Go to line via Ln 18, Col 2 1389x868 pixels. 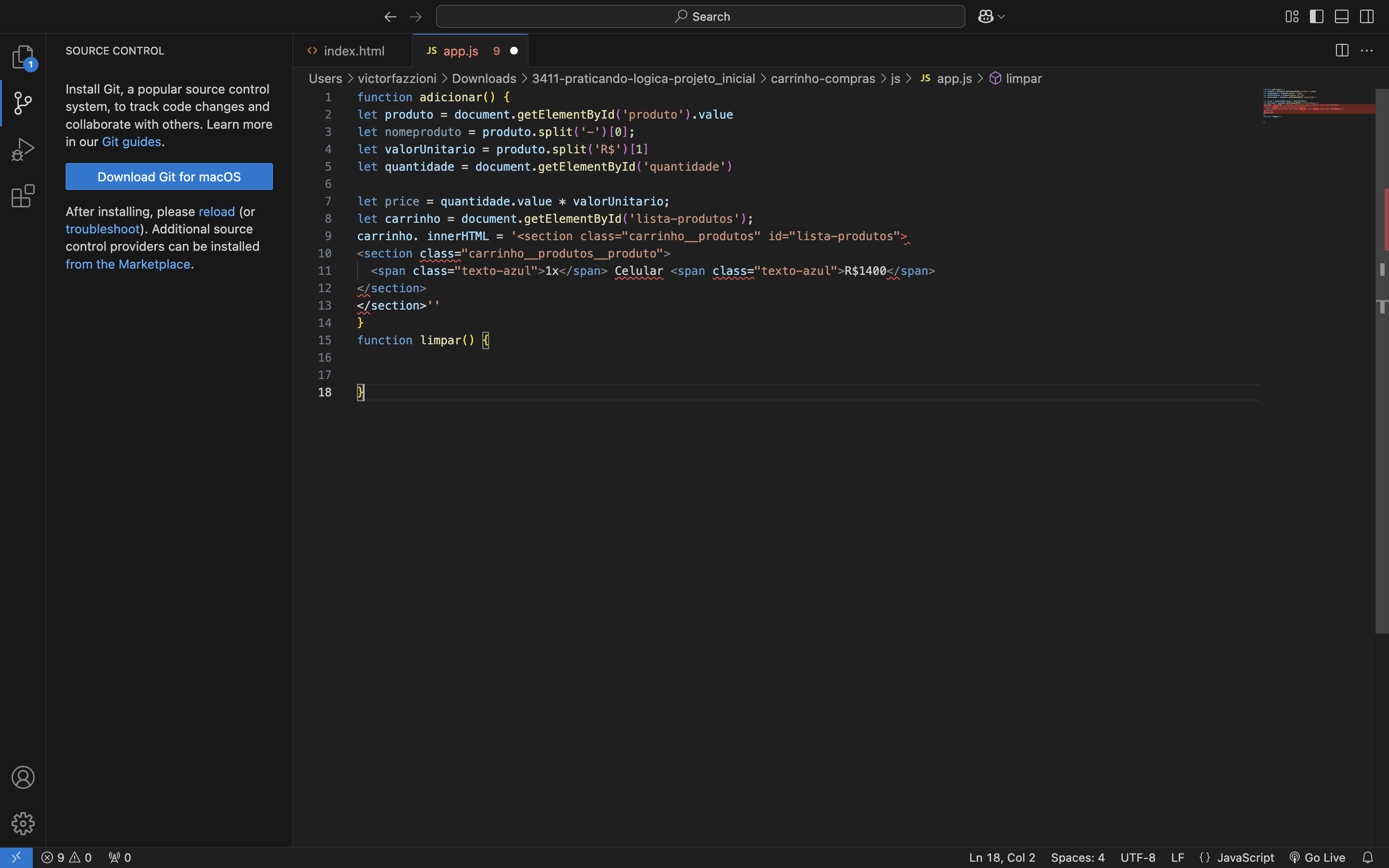tap(1002, 857)
